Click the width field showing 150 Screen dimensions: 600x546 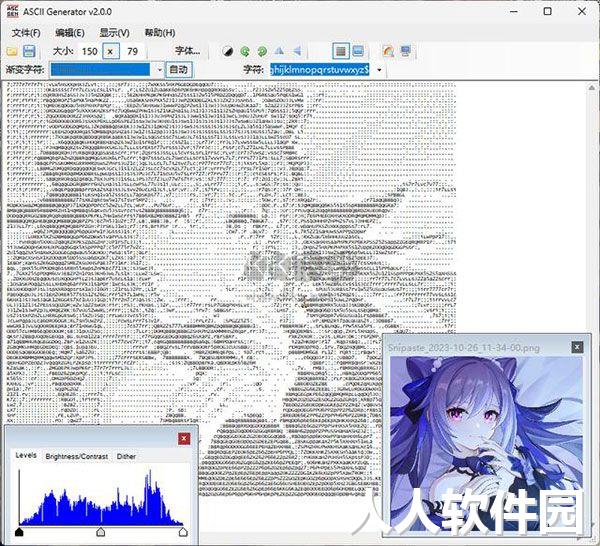tap(90, 51)
